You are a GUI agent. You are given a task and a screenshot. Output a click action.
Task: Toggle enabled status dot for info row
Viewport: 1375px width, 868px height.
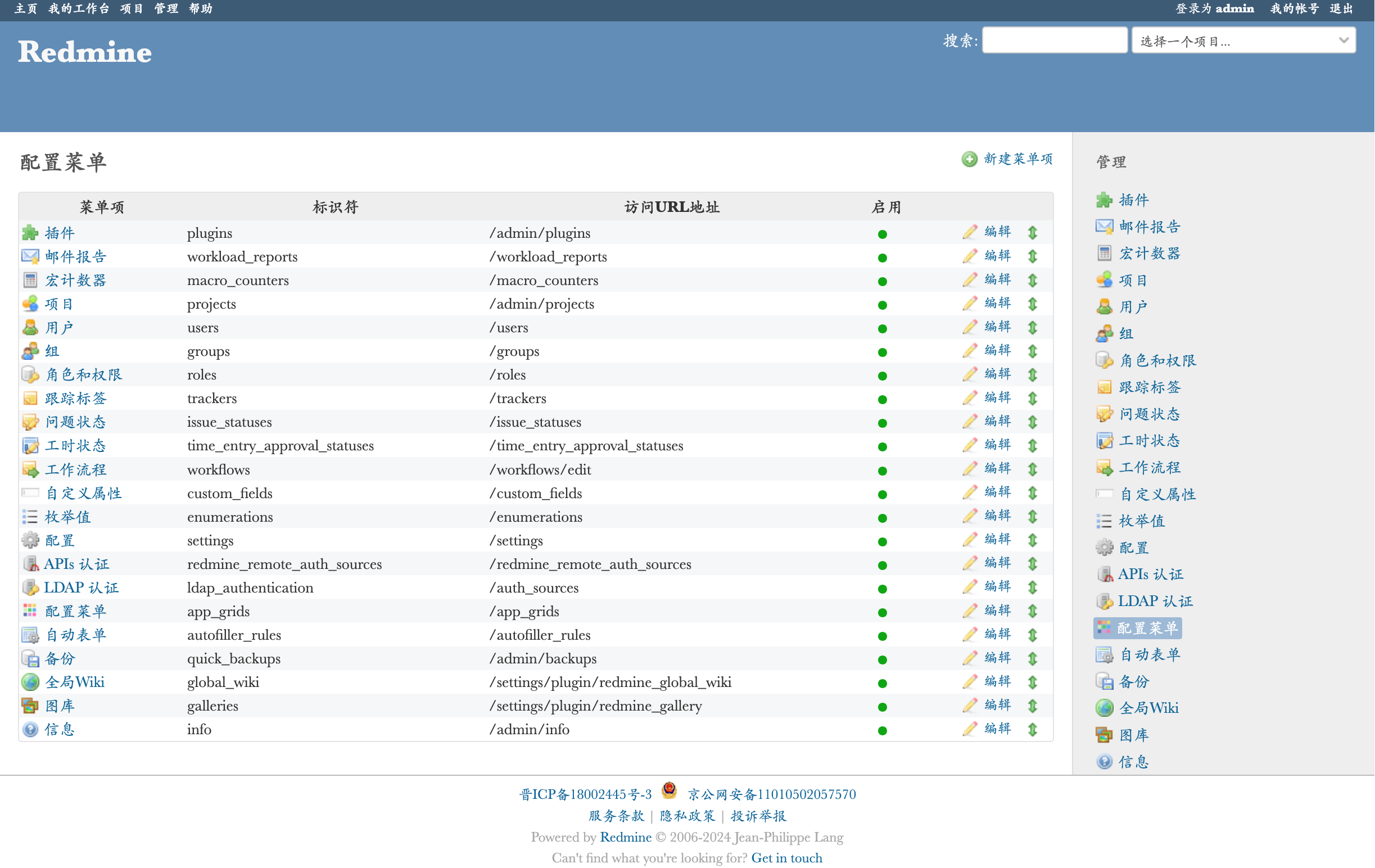pos(882,730)
